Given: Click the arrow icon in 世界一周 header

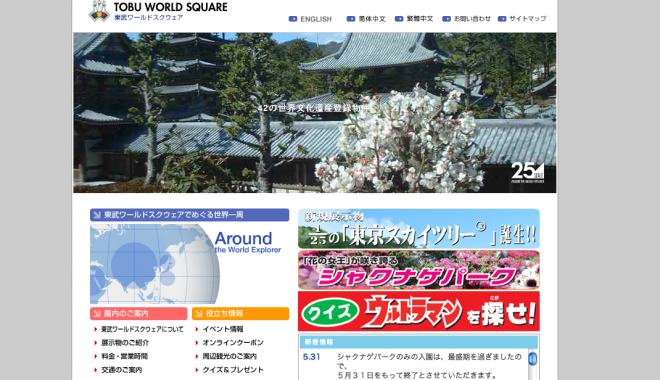Looking at the screenshot, I should [97, 215].
